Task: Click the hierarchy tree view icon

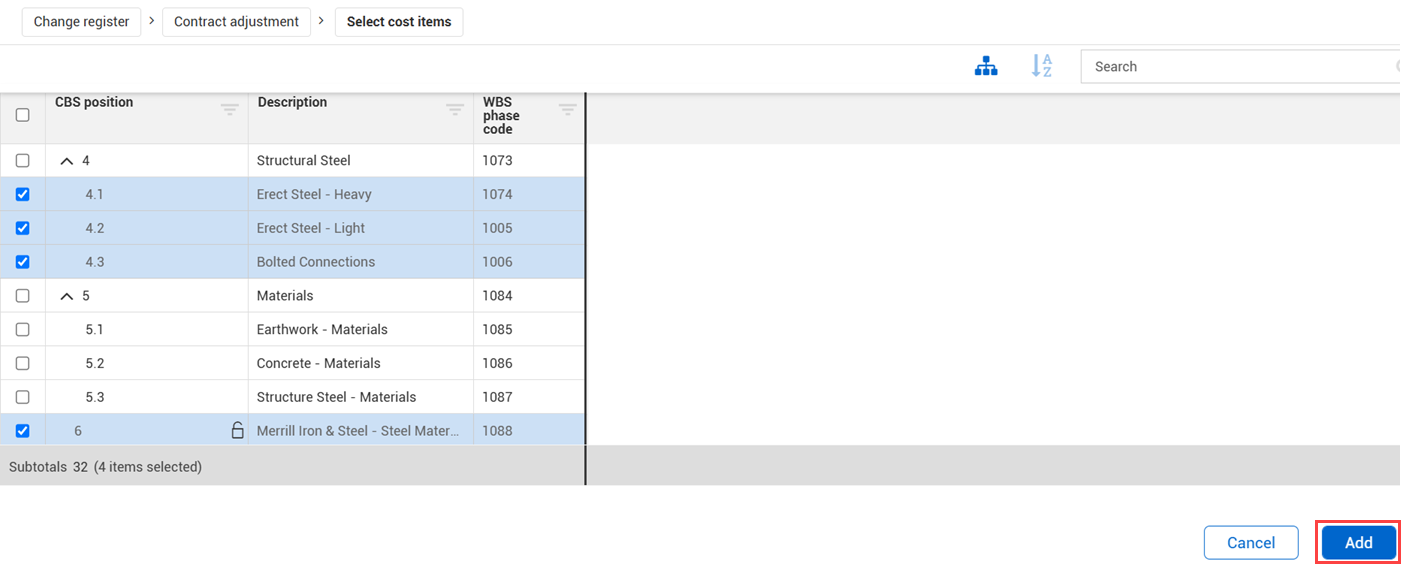Action: point(986,67)
